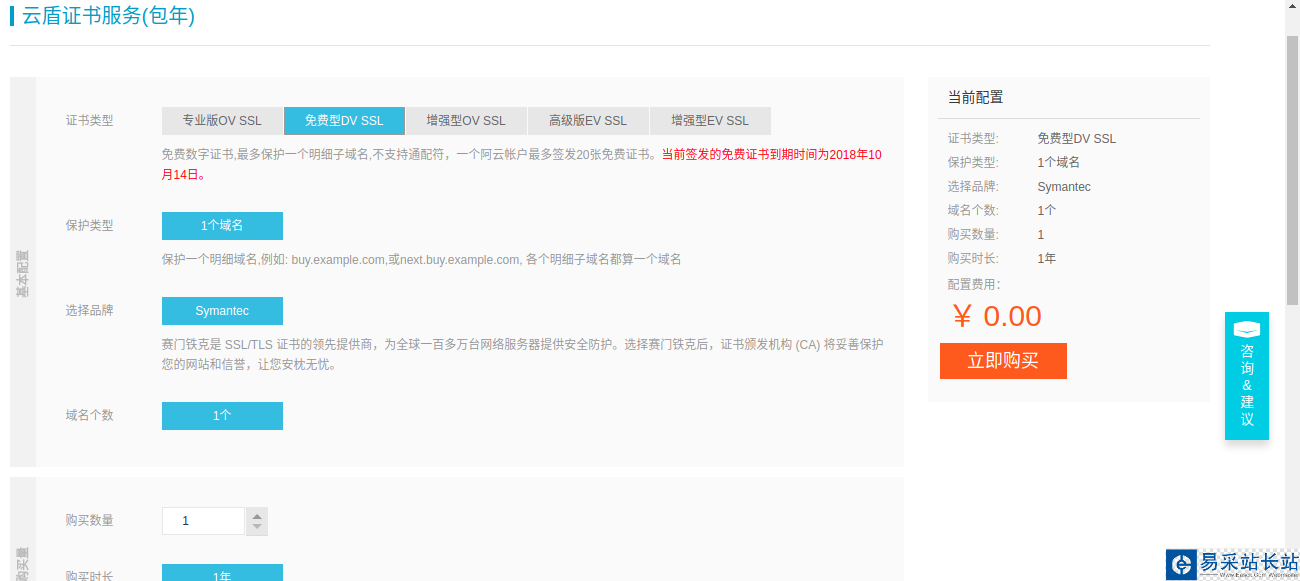Click the 购买数量 label in the form
The image size is (1300, 581).
point(90,521)
